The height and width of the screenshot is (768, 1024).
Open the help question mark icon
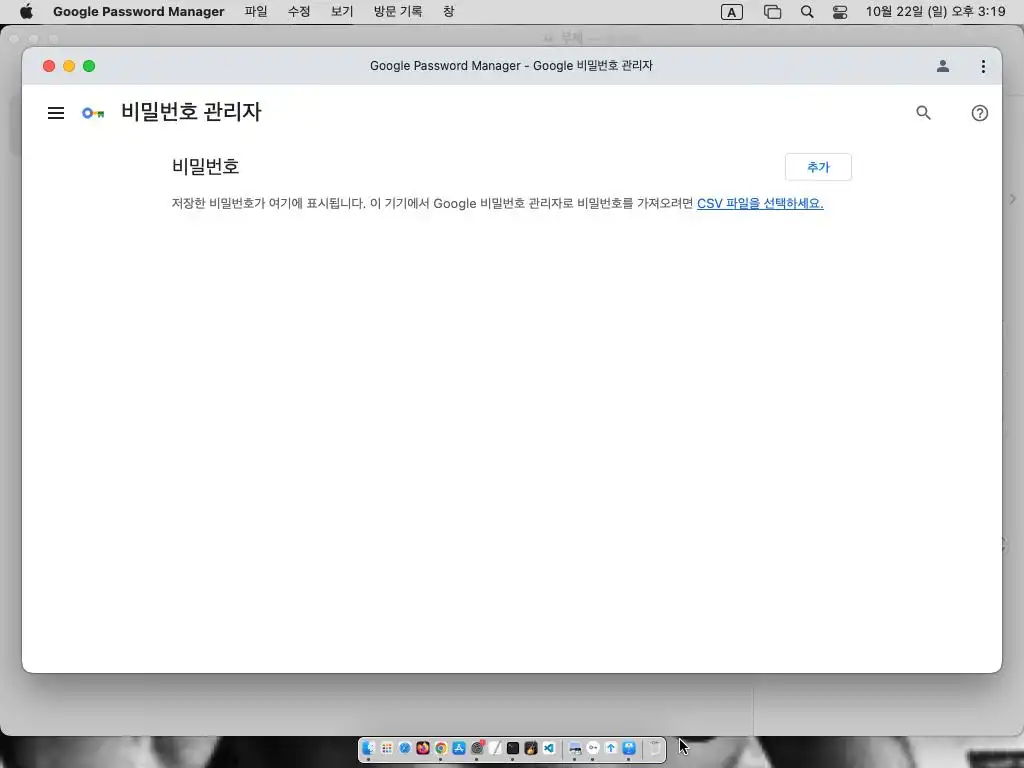(x=979, y=113)
